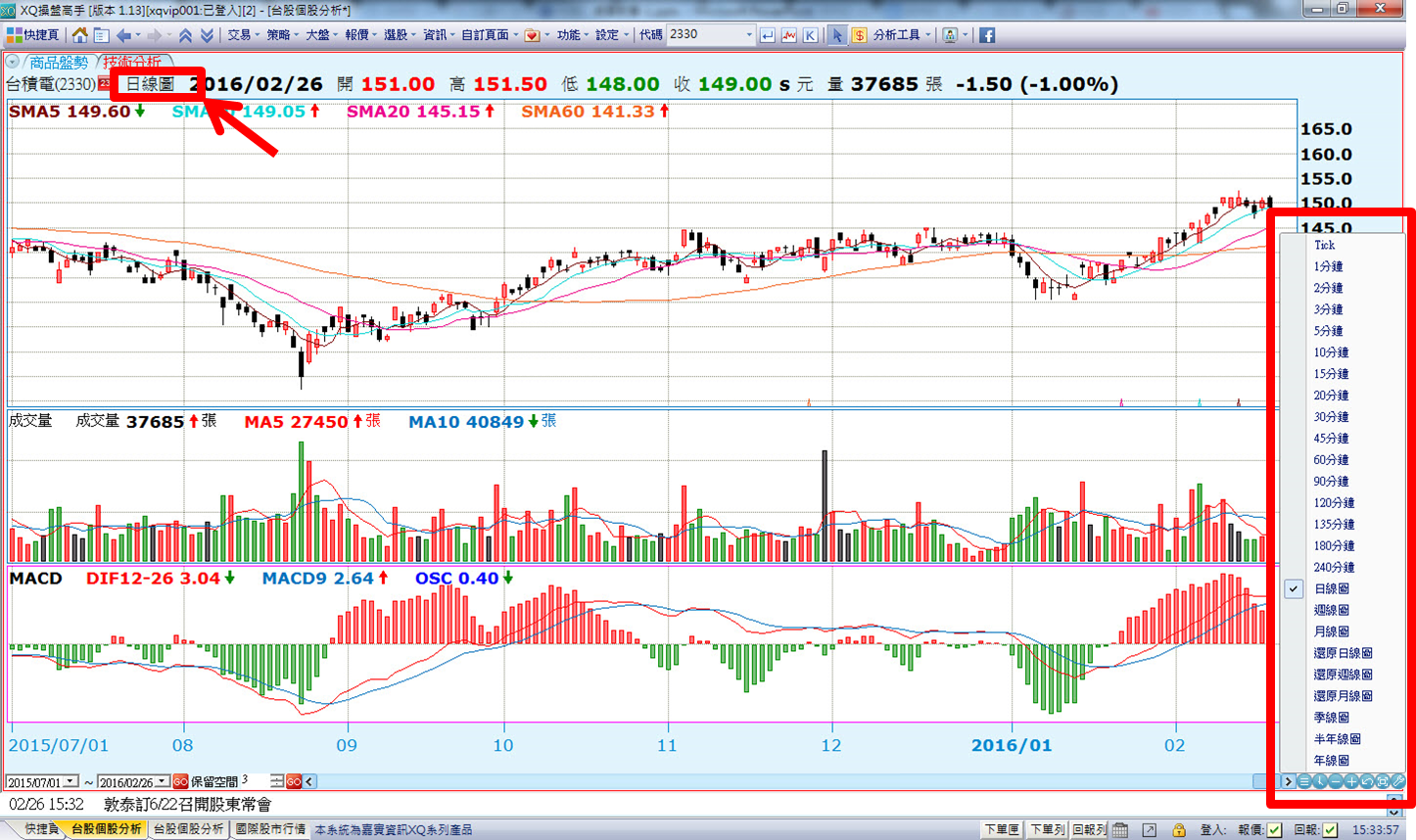Viewport: 1416px width, 840px height.
Task: Click the right-arrow toggle beside chart tool icons
Action: pos(1289,781)
